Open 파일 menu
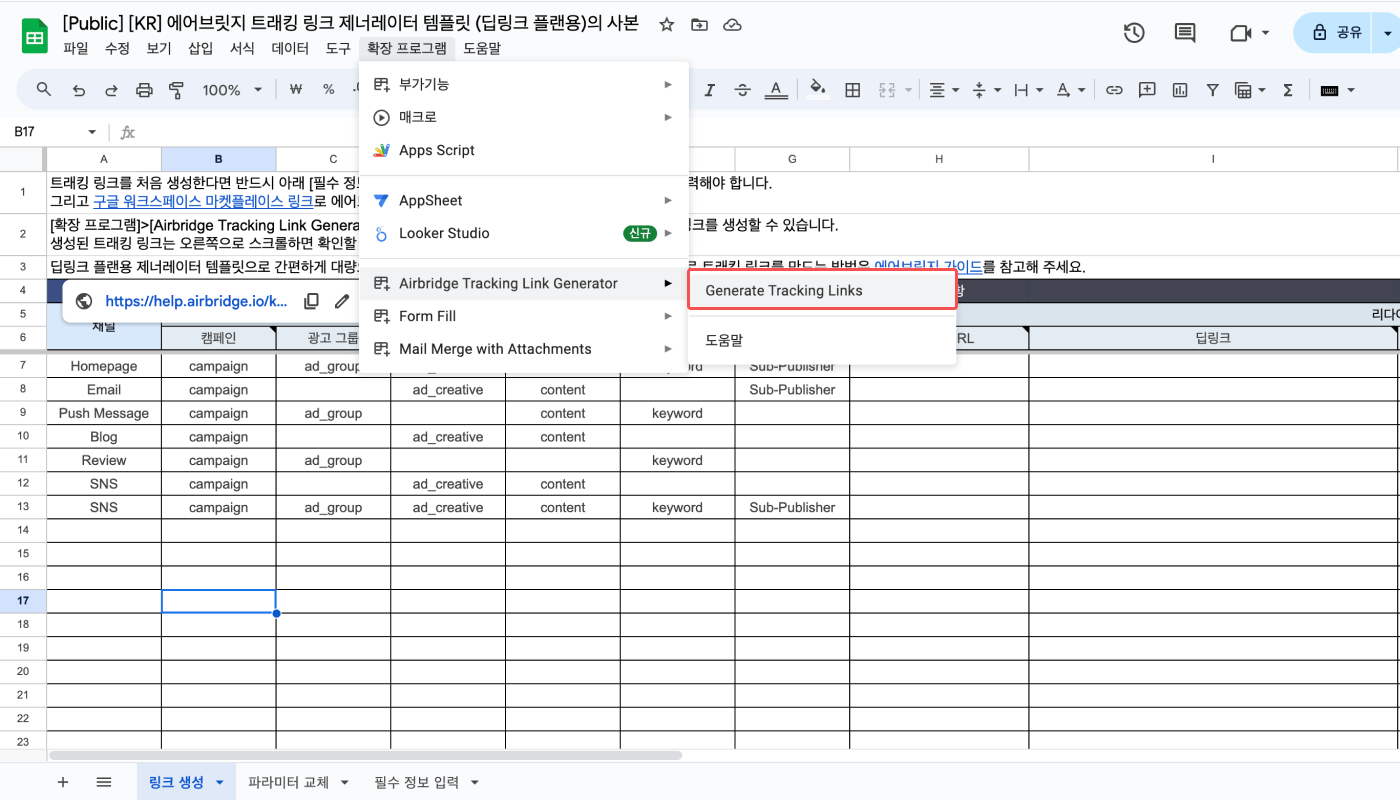This screenshot has height=800, width=1400. (x=75, y=48)
